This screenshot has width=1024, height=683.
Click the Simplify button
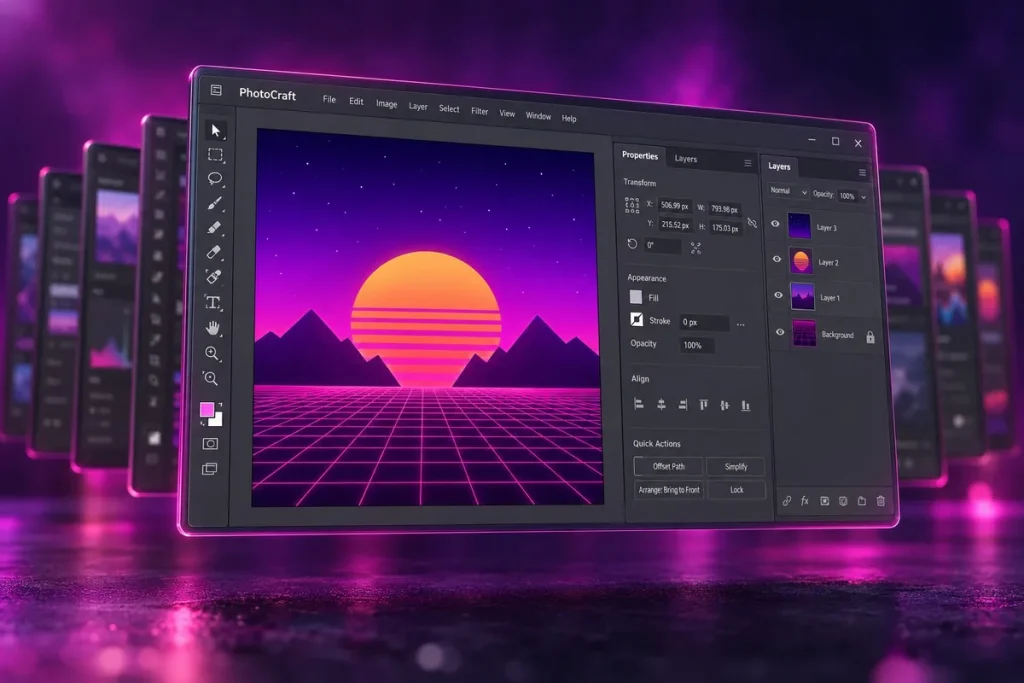click(736, 467)
